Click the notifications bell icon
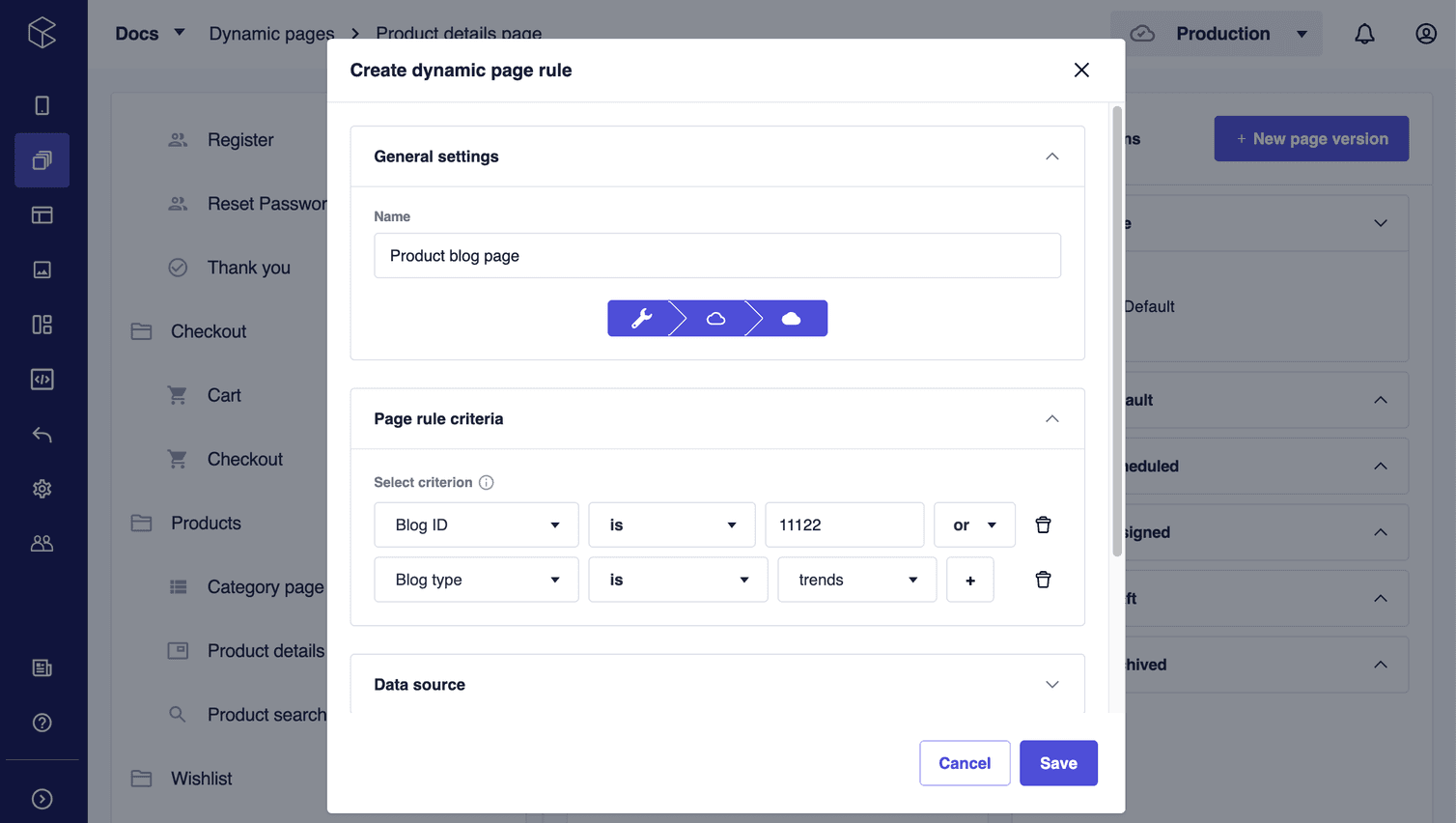 (1364, 33)
